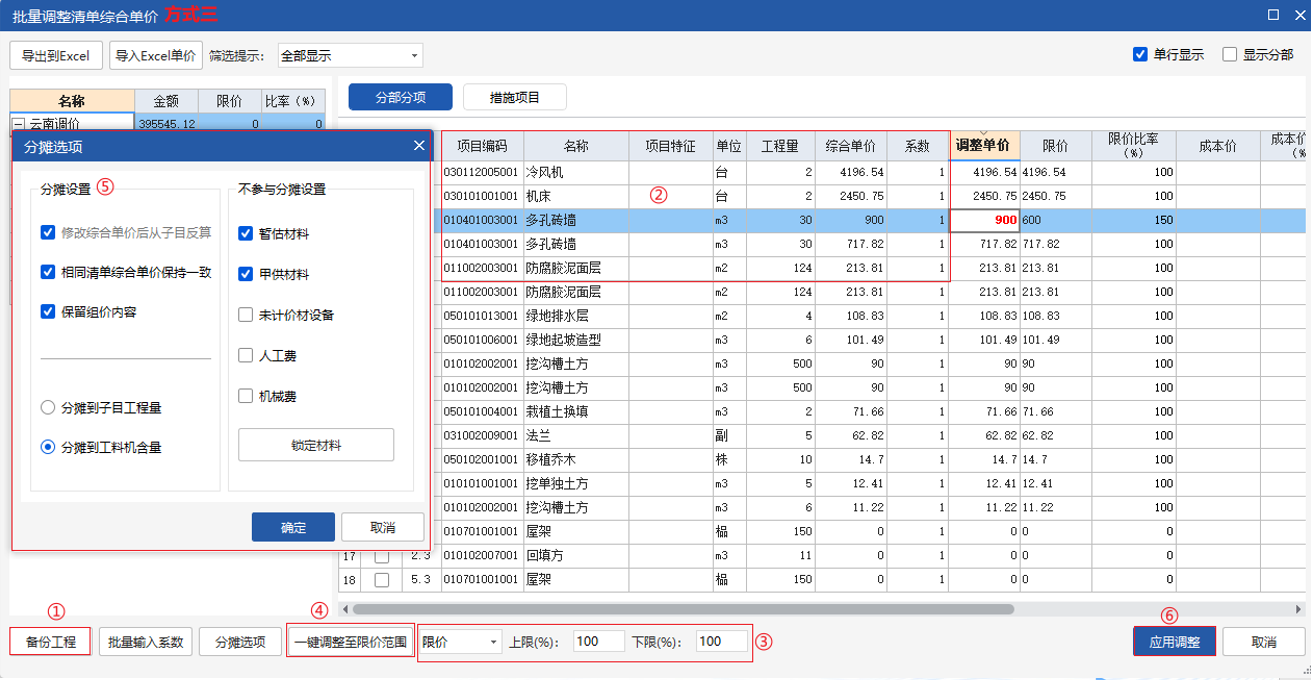This screenshot has width=1311, height=680.
Task: Click 综合单价 column header
Action: pos(851,146)
